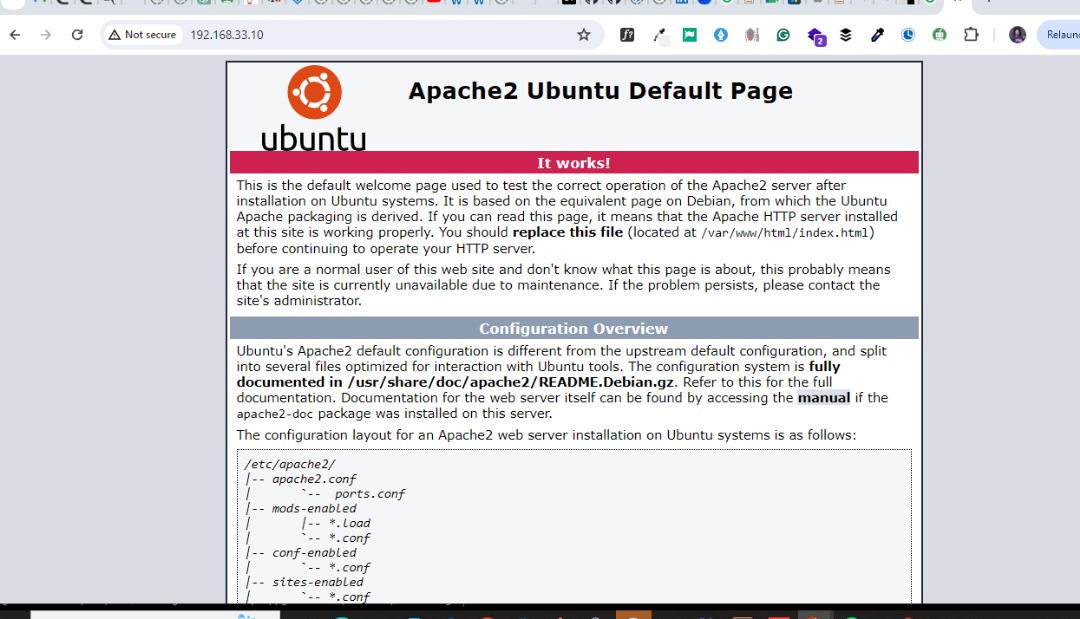
Task: Open the WhatFont 'f?' extension
Action: (627, 34)
